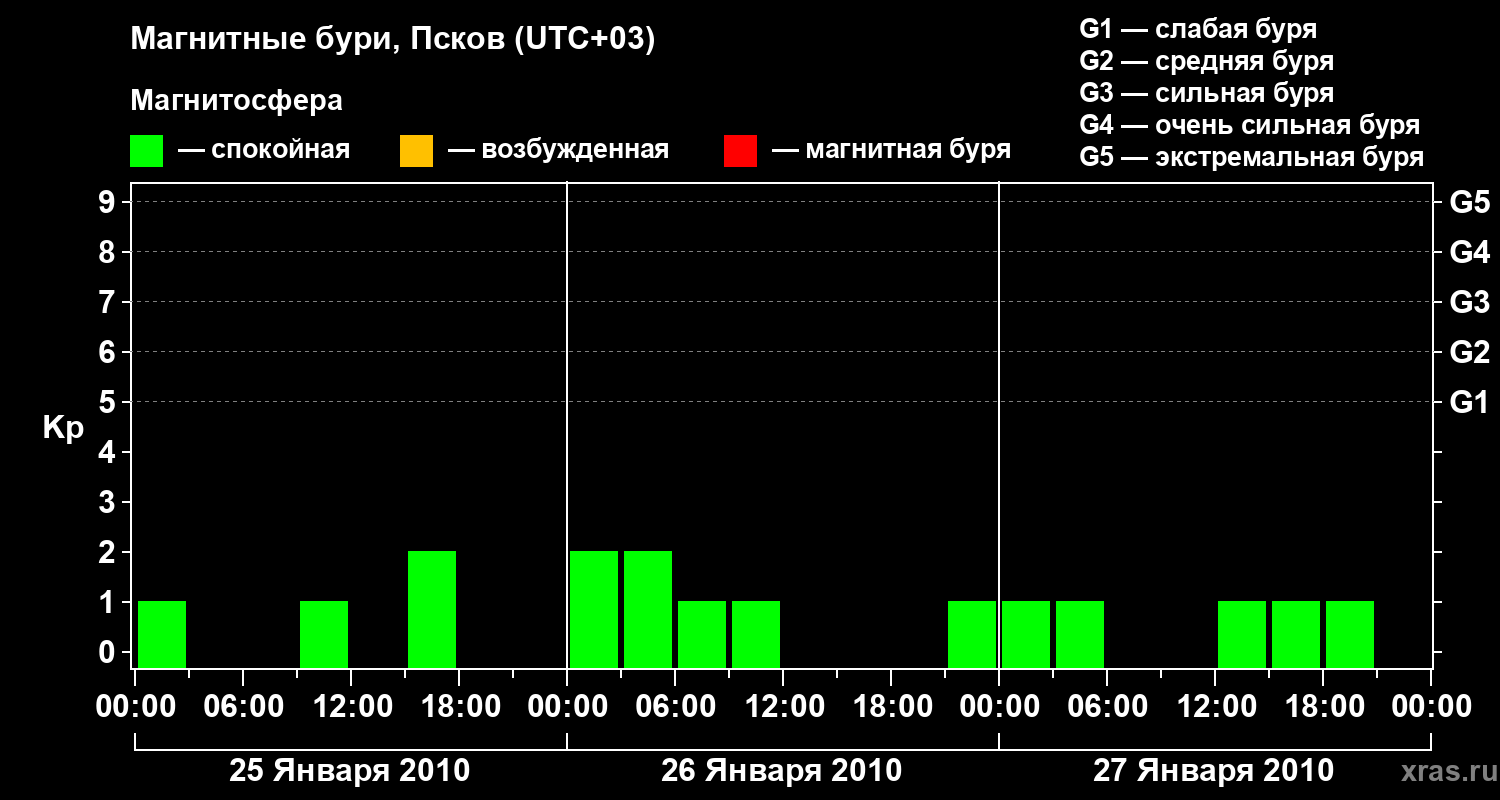This screenshot has width=1500, height=800.
Task: Click the 27 Января 00:00–03:00 green bar
Action: click(x=1026, y=634)
